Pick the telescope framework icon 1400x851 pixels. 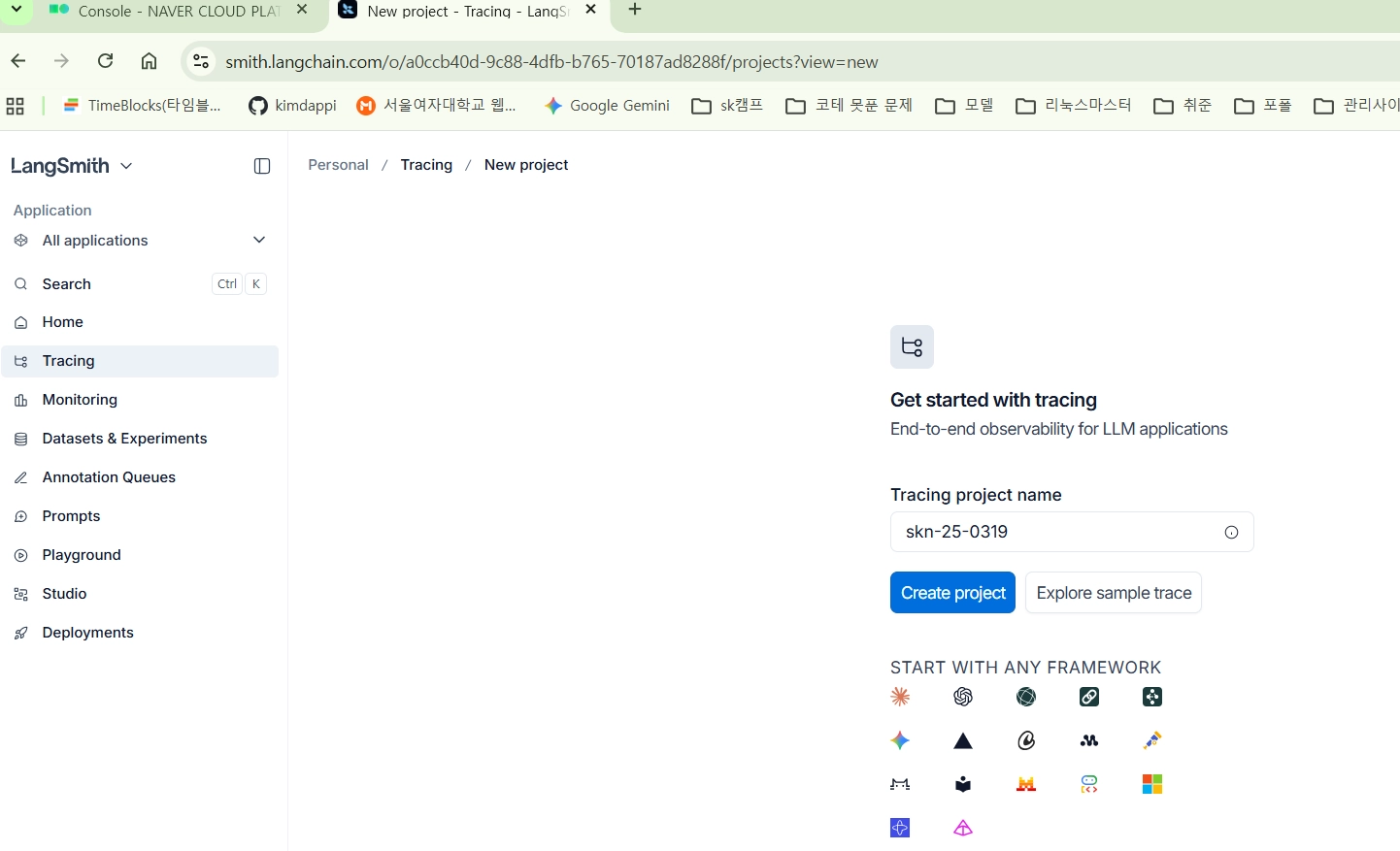coord(1152,740)
